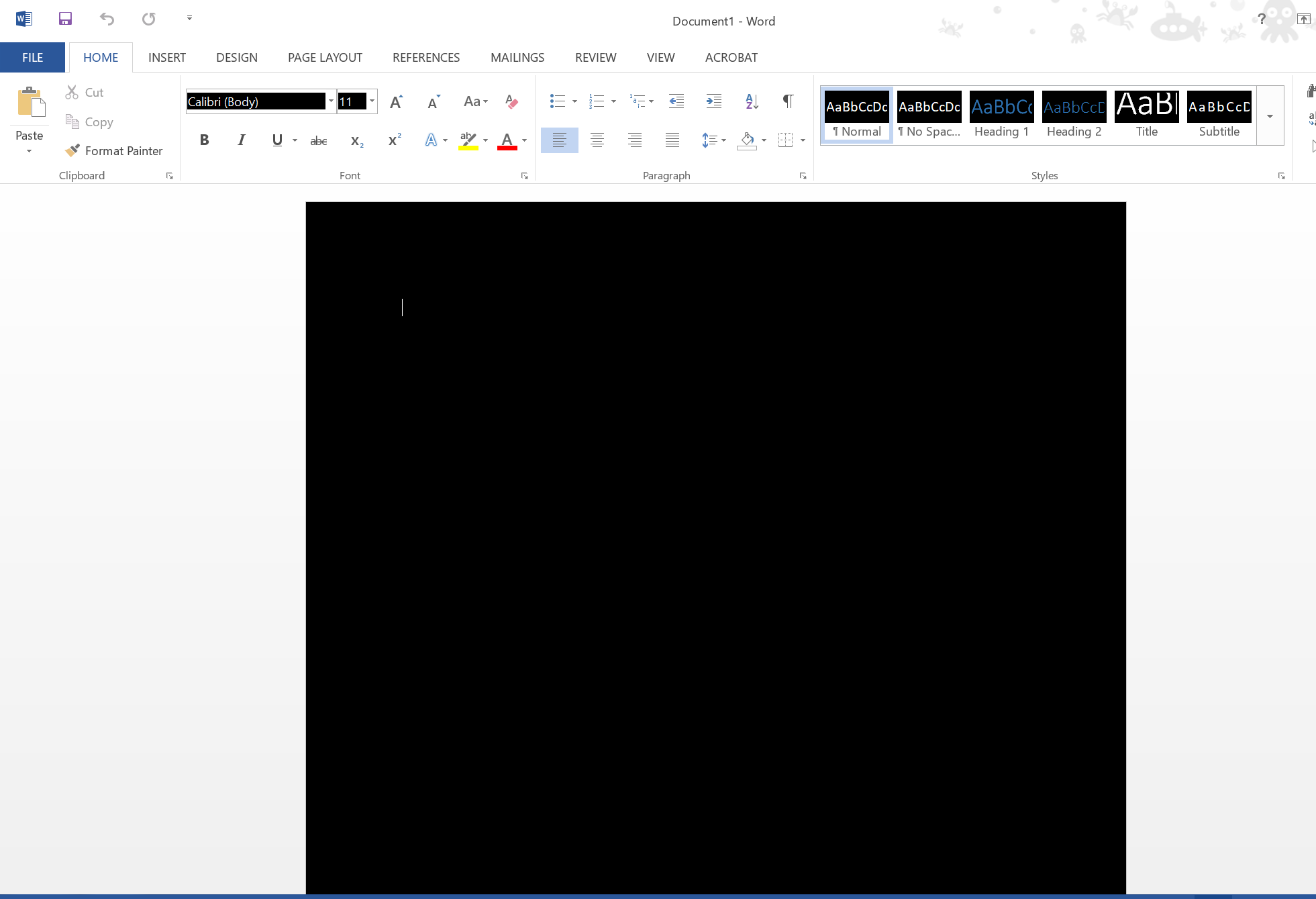Image resolution: width=1316 pixels, height=899 pixels.
Task: Open the Borders dropdown arrow
Action: pos(803,140)
